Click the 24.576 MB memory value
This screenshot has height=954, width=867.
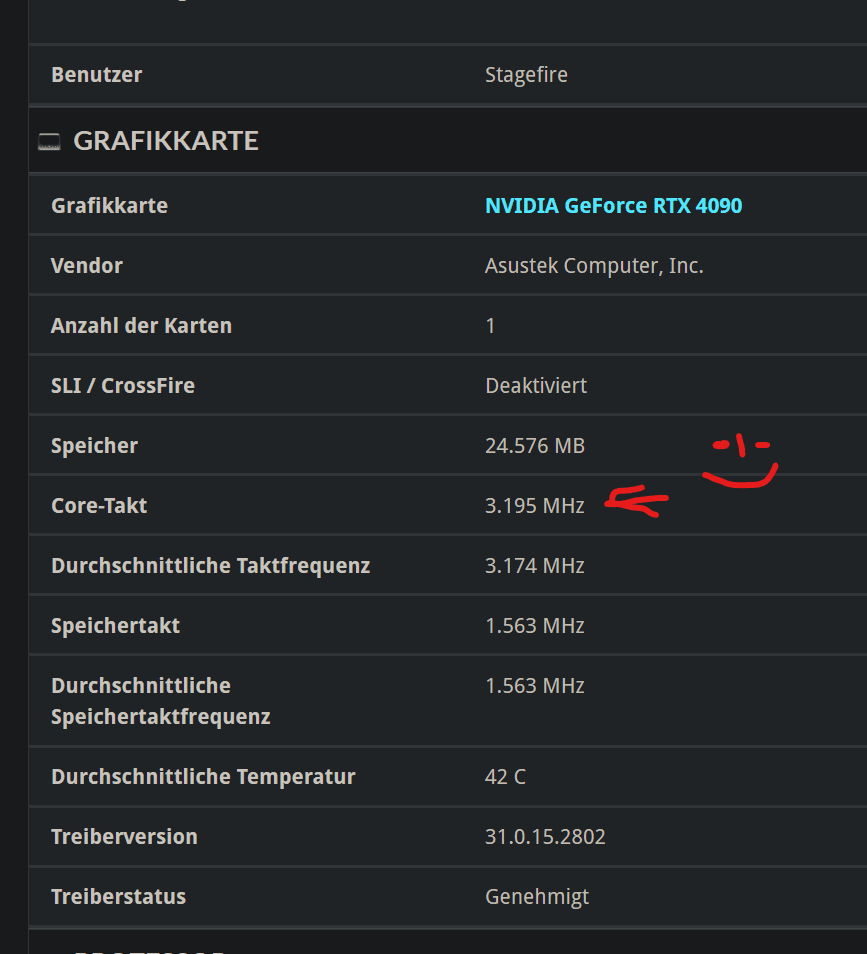[535, 446]
